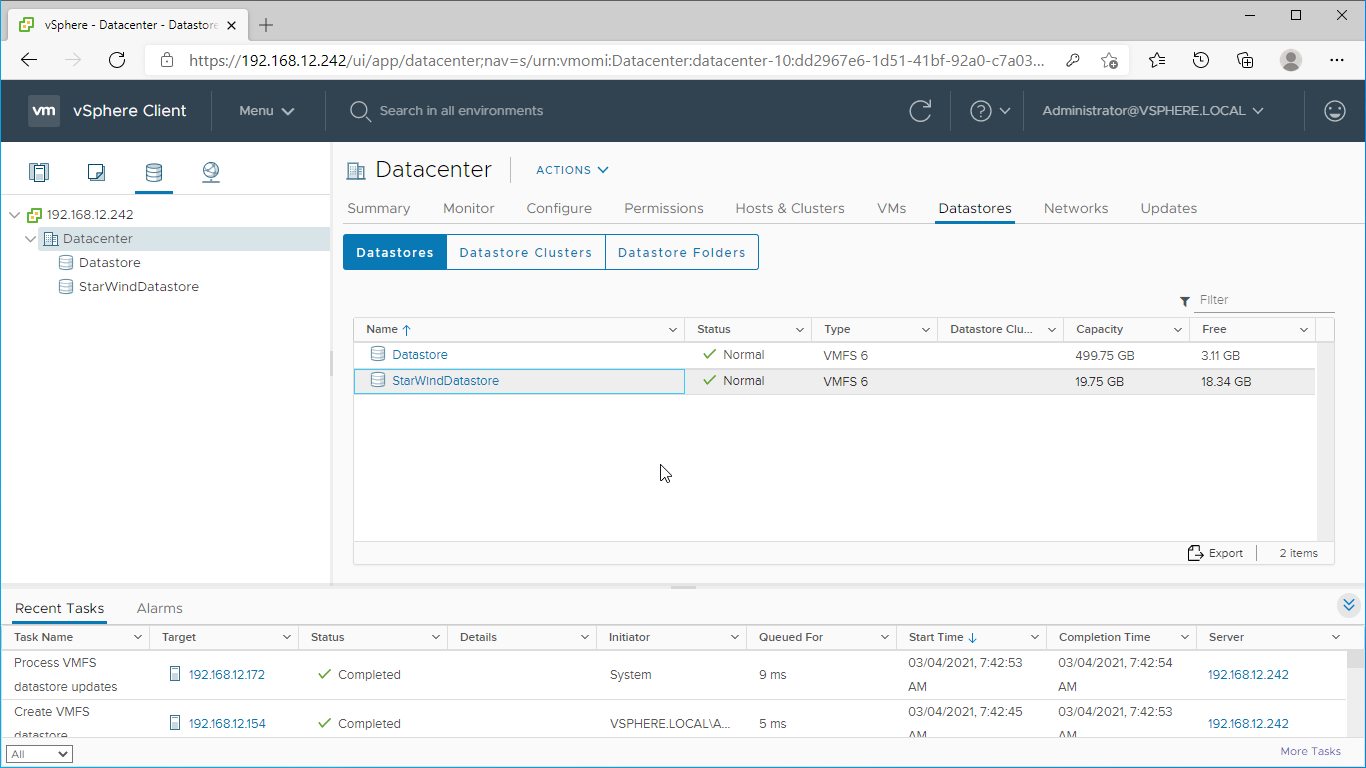Select the Datastore Folders button
This screenshot has width=1366, height=768.
point(682,252)
